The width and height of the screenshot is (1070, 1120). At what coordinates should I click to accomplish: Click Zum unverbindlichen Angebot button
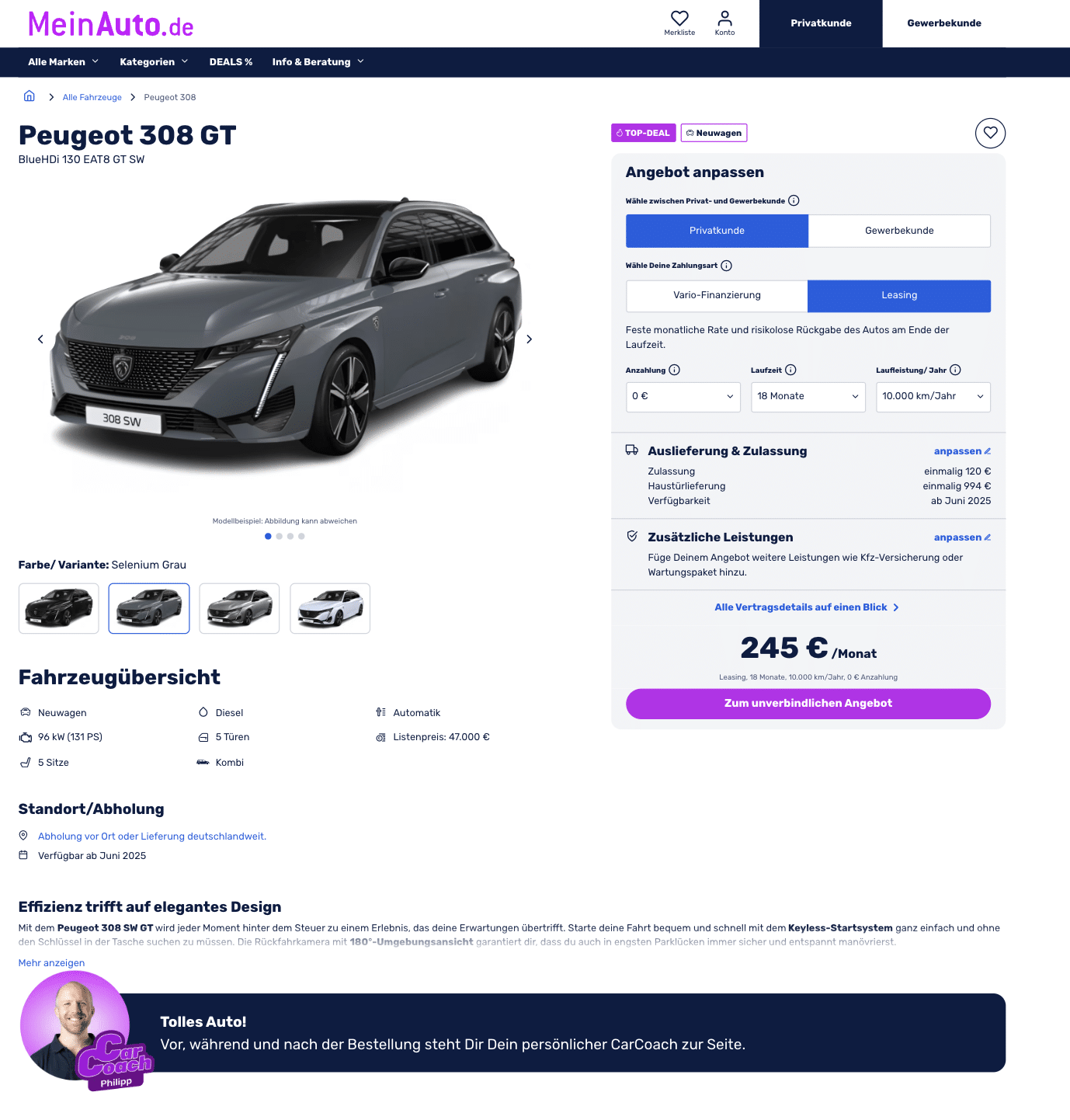click(808, 704)
